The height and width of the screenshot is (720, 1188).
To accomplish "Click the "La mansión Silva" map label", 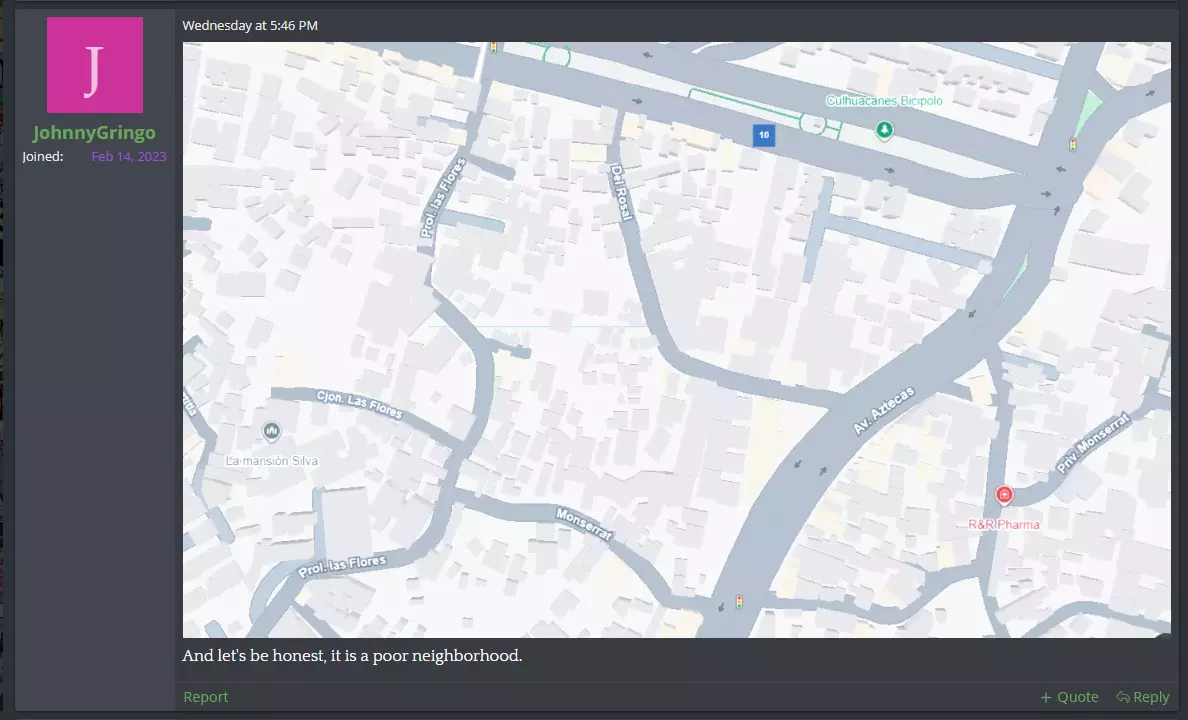I will click(272, 461).
